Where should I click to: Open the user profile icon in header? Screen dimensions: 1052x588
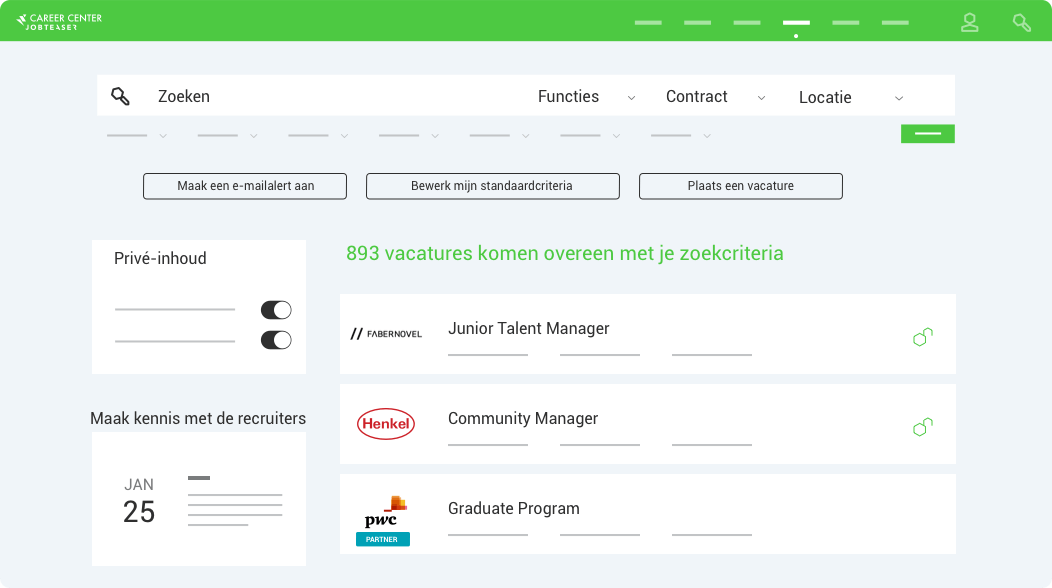969,23
